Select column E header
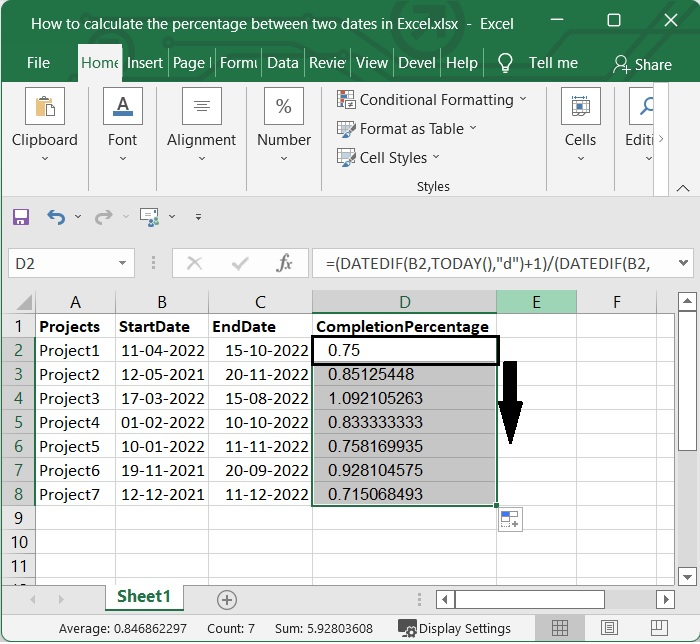The height and width of the screenshot is (644, 700). (x=536, y=302)
